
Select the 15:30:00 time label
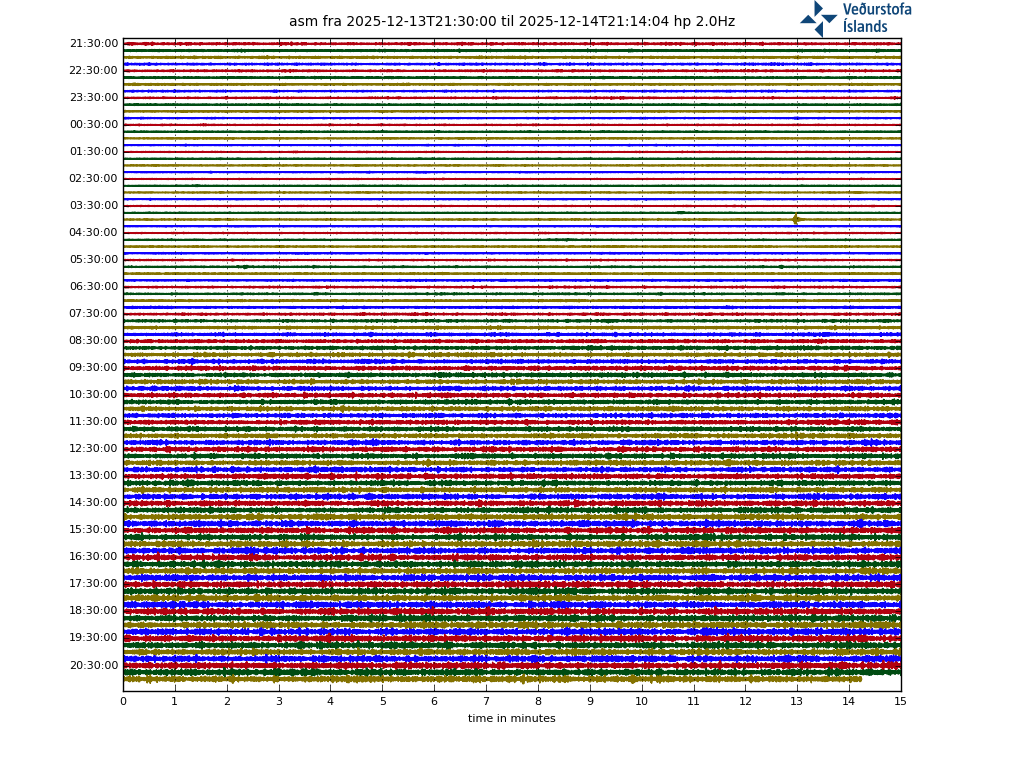tap(94, 530)
